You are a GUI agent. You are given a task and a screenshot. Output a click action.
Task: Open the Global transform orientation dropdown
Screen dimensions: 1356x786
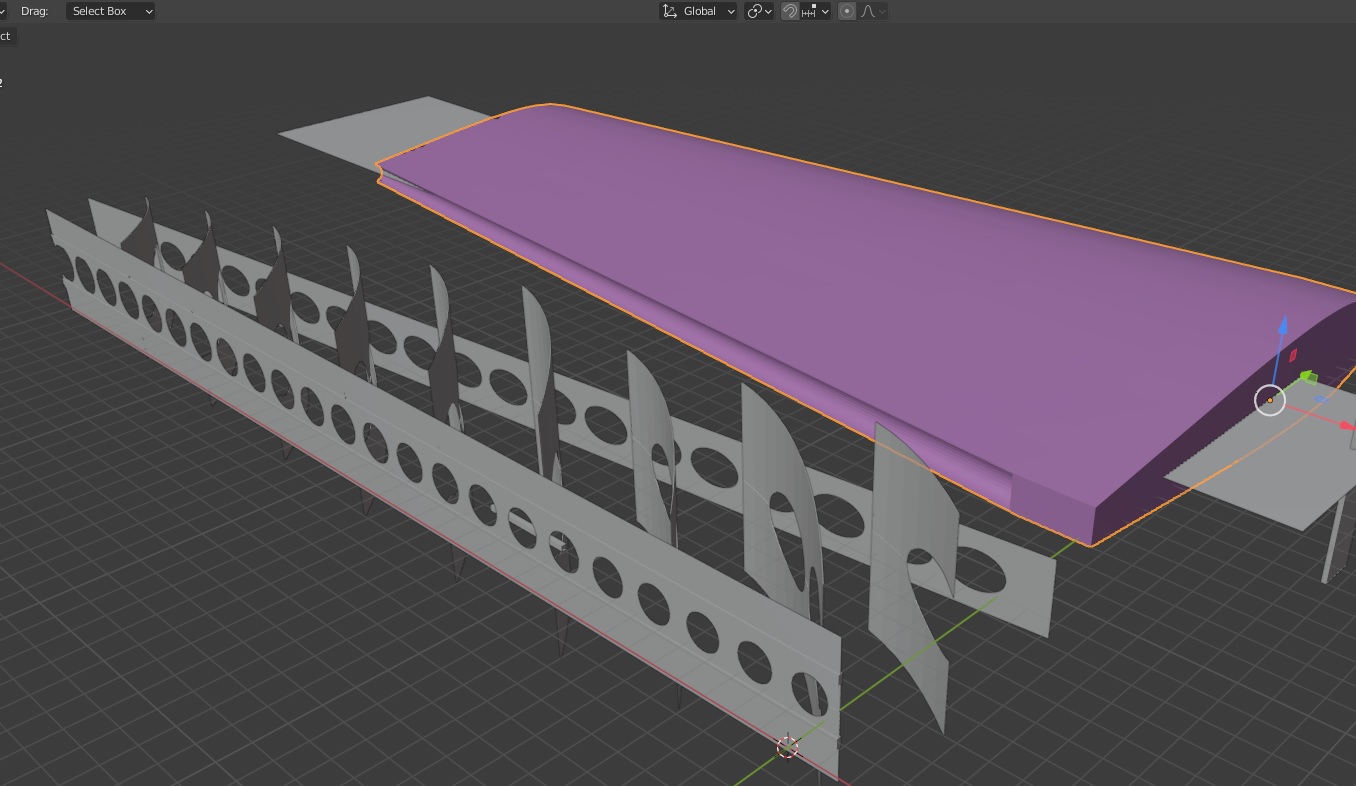point(698,11)
